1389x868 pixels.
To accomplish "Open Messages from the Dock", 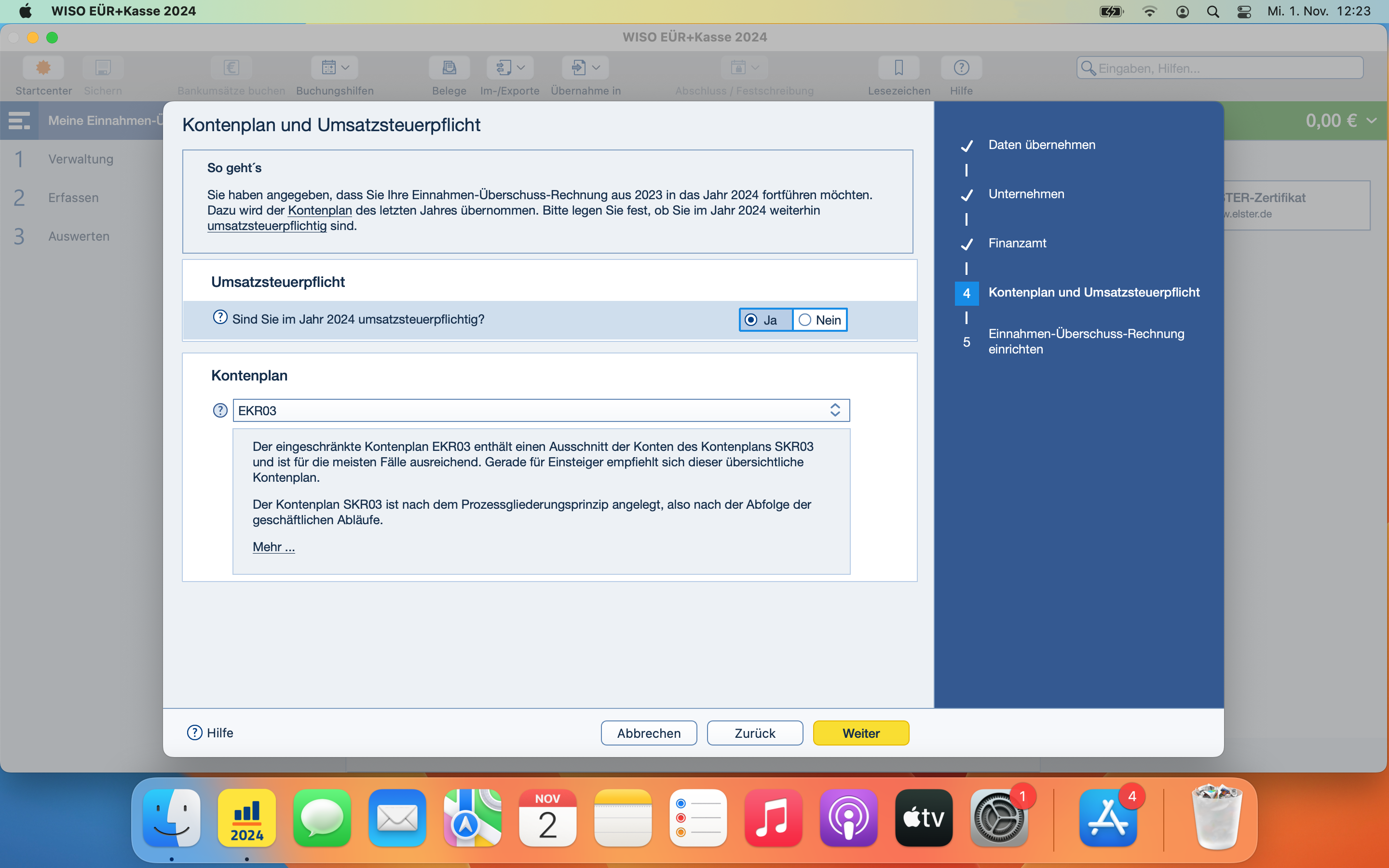I will (322, 817).
